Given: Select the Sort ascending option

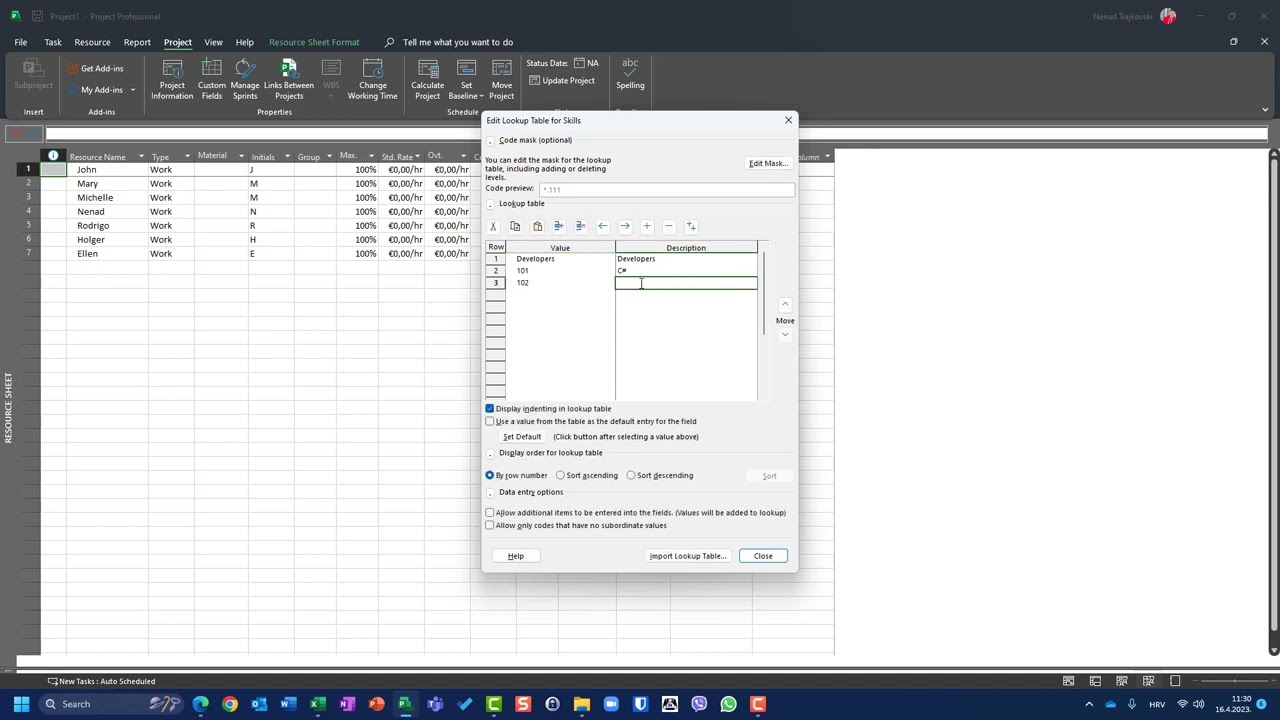Looking at the screenshot, I should click(561, 476).
